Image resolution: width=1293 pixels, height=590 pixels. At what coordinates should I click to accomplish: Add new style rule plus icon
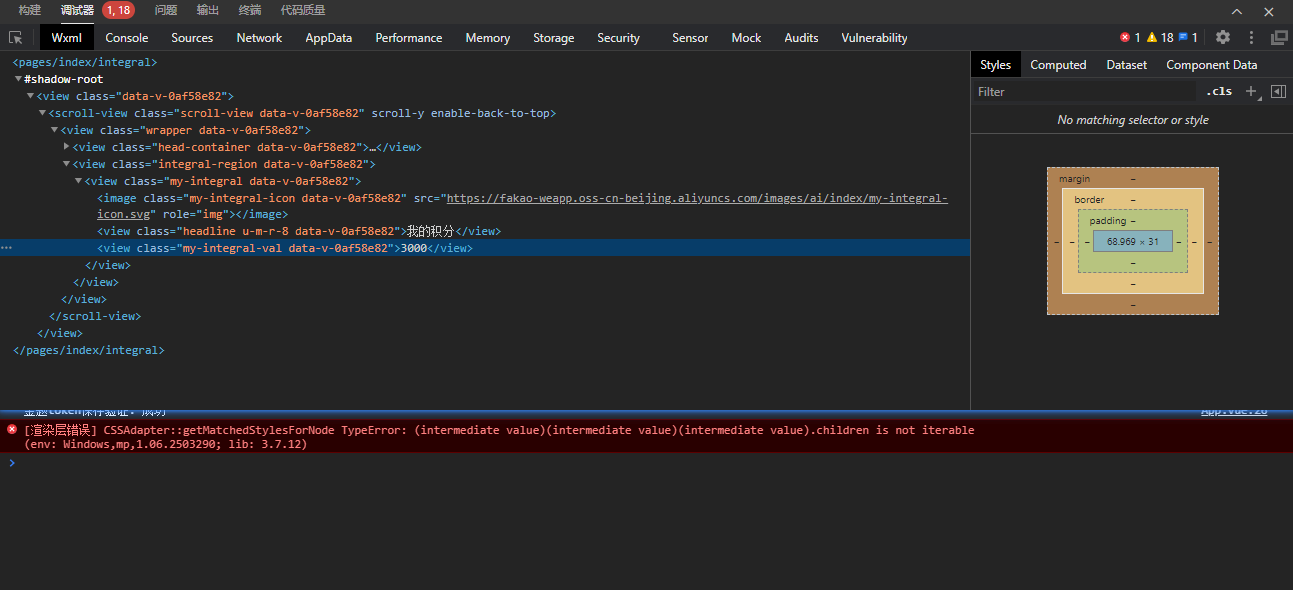[1250, 91]
